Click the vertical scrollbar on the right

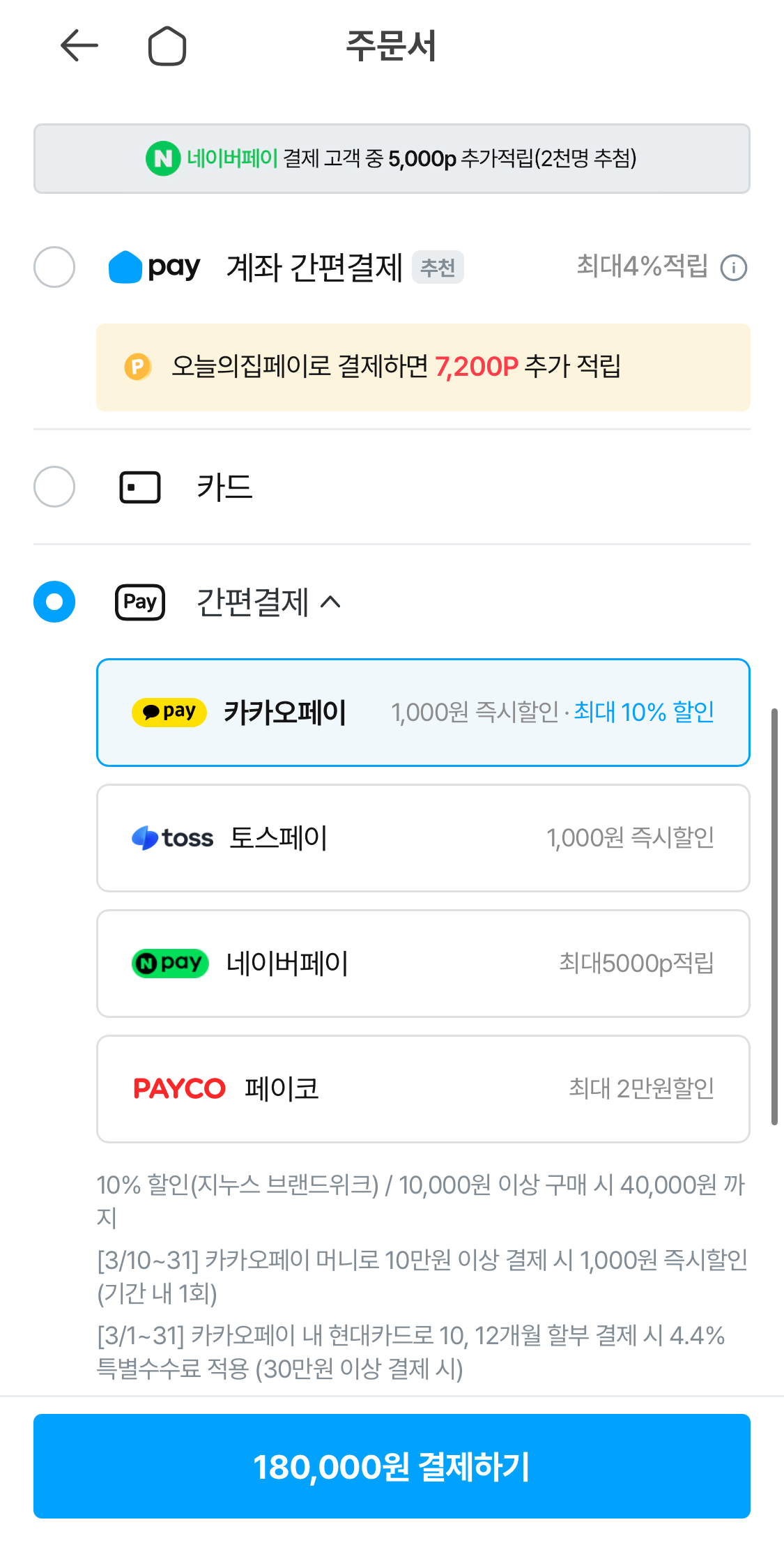click(774, 916)
